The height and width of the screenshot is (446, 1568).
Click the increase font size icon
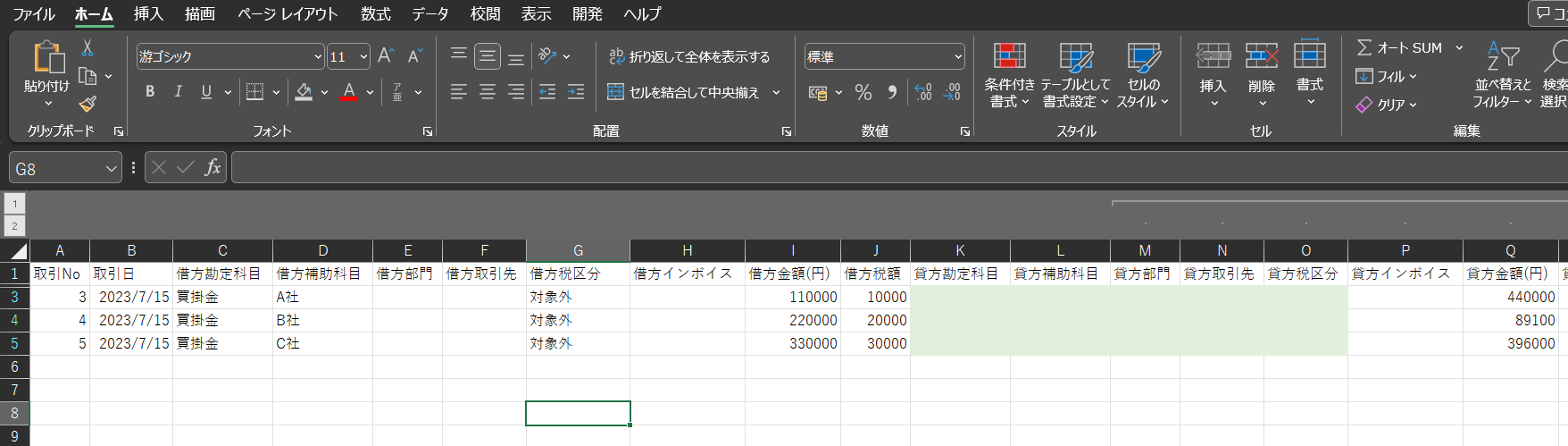[x=386, y=56]
